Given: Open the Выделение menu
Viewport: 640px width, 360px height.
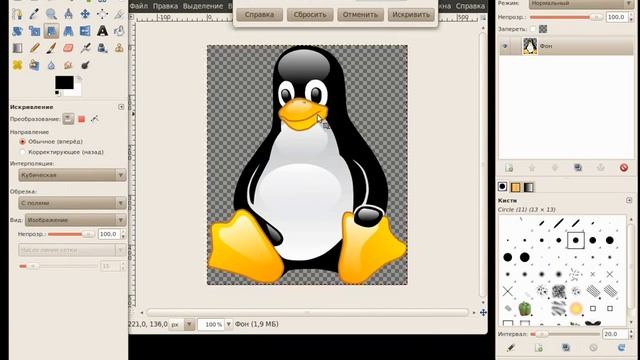Looking at the screenshot, I should pos(203,6).
